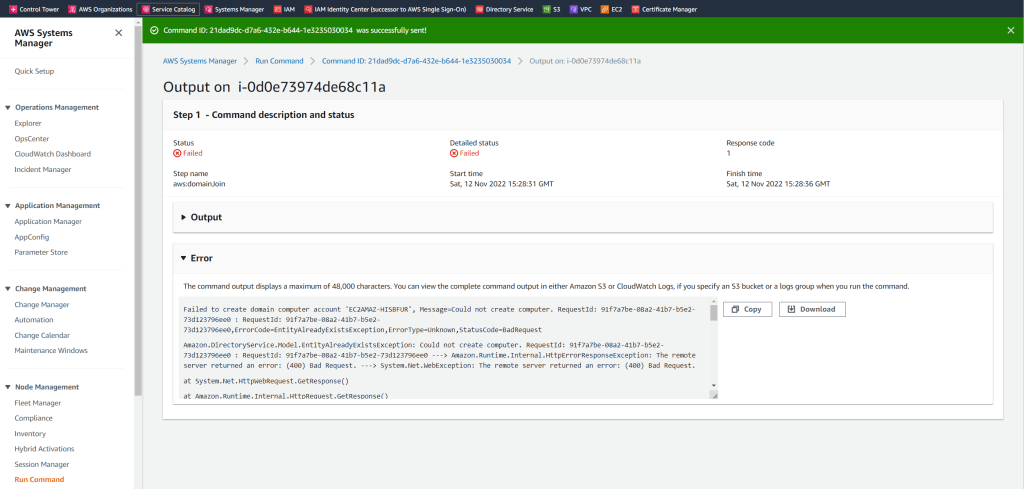Click heading Output on i-0d0e73974de68c11a
Viewport: 1024px width, 489px height.
[x=274, y=87]
